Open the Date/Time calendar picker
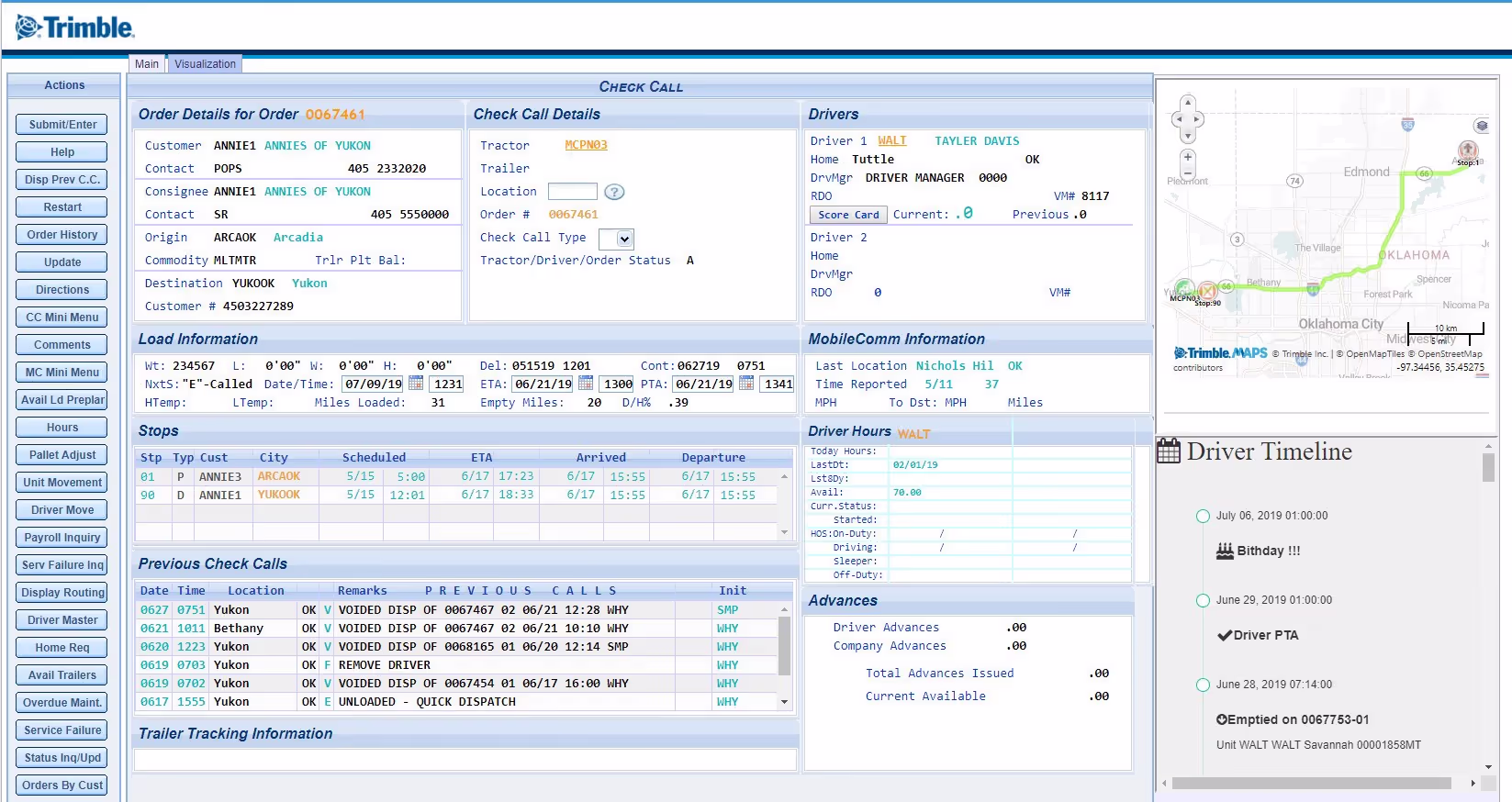Viewport: 1512px width, 802px height. (416, 384)
